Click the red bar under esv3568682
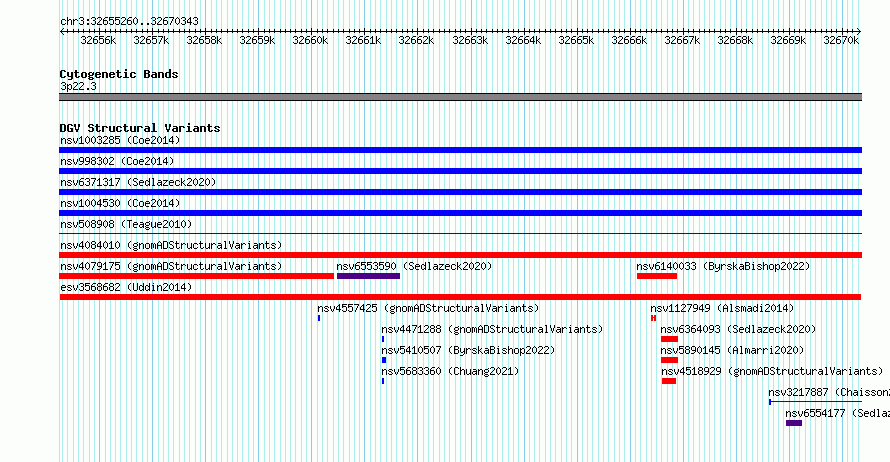Image resolution: width=890 pixels, height=462 pixels. coord(460,297)
